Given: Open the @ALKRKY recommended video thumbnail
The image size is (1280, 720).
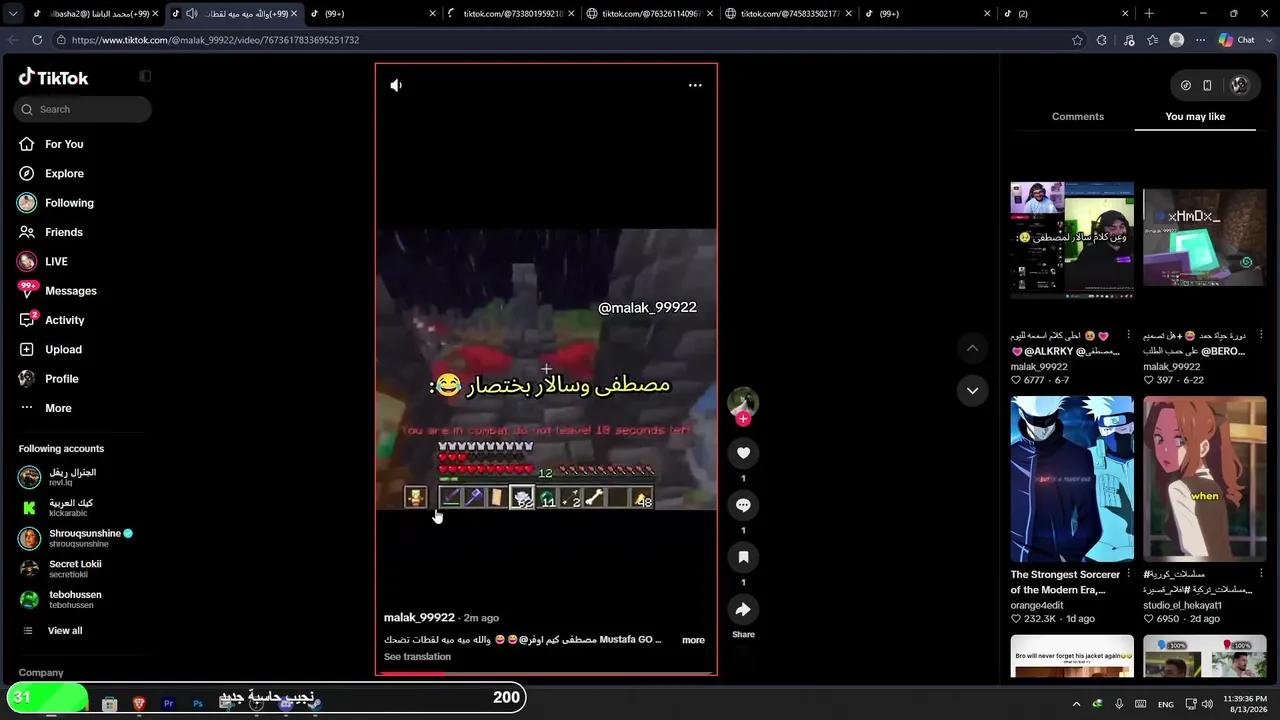Looking at the screenshot, I should coord(1072,240).
